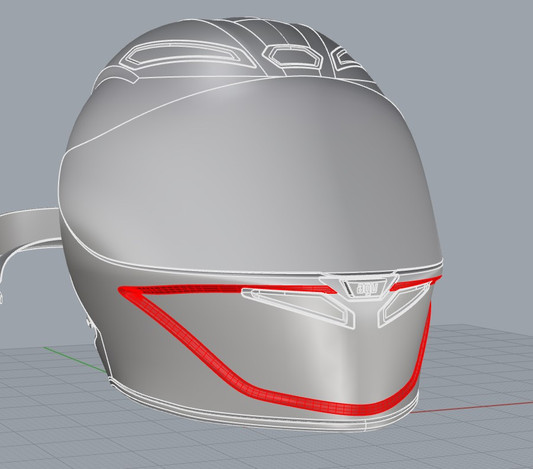Click the AGV logo badge on helmet
The width and height of the screenshot is (533, 469).
click(366, 289)
